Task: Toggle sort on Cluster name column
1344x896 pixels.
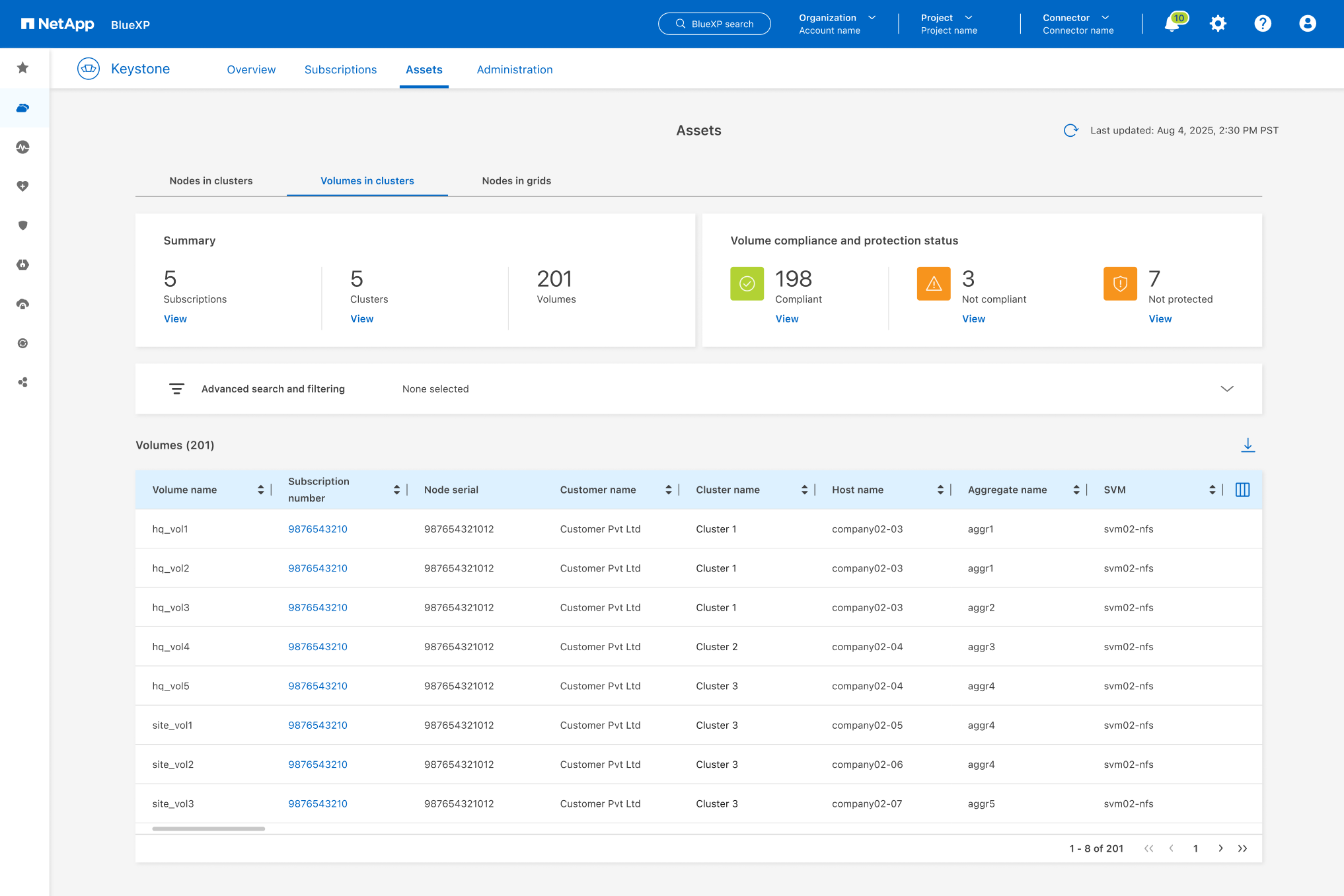Action: click(804, 490)
